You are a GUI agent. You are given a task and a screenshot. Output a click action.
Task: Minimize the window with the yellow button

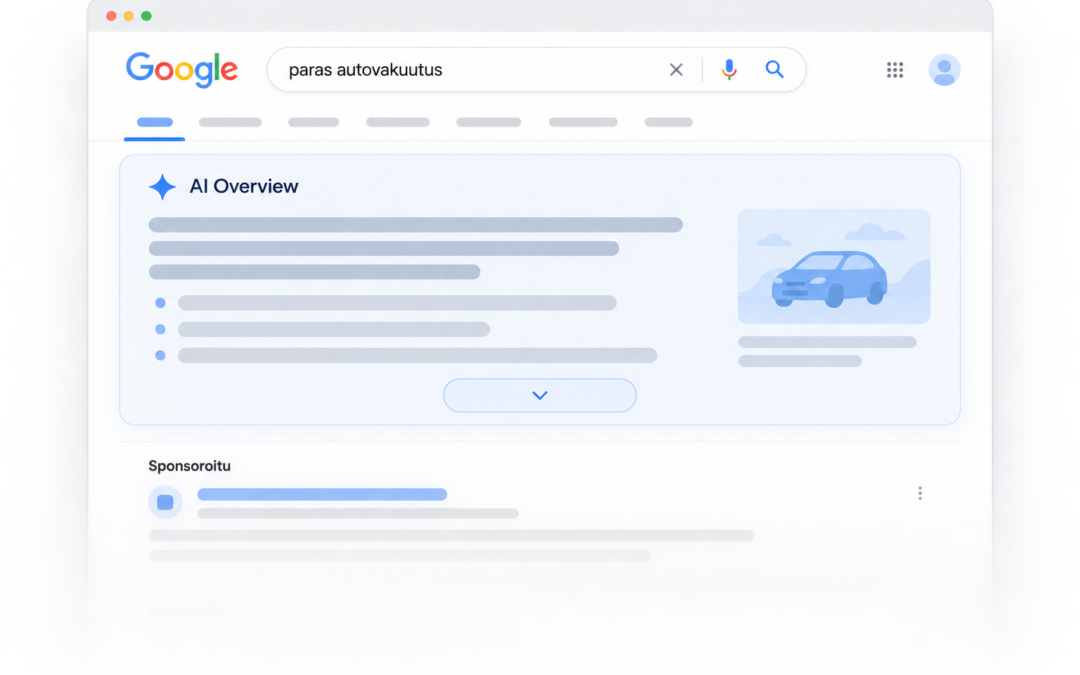(129, 16)
